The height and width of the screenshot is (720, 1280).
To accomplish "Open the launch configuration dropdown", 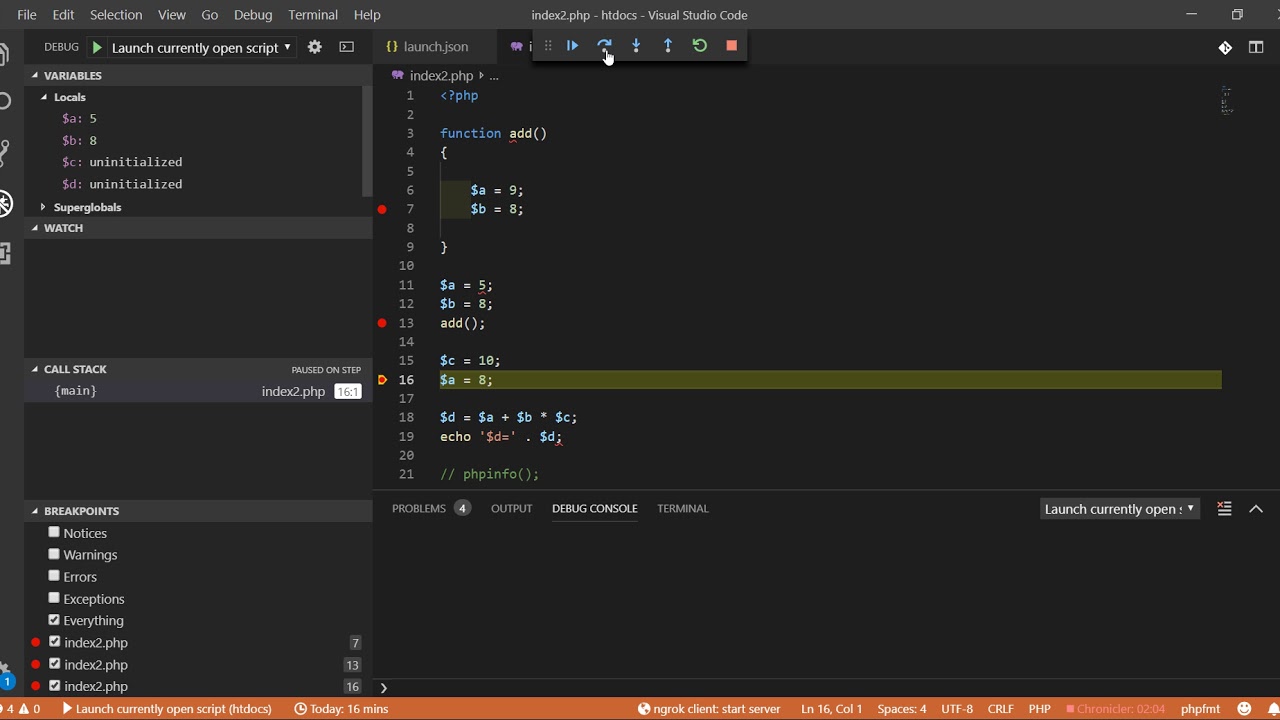I will pyautogui.click(x=201, y=47).
